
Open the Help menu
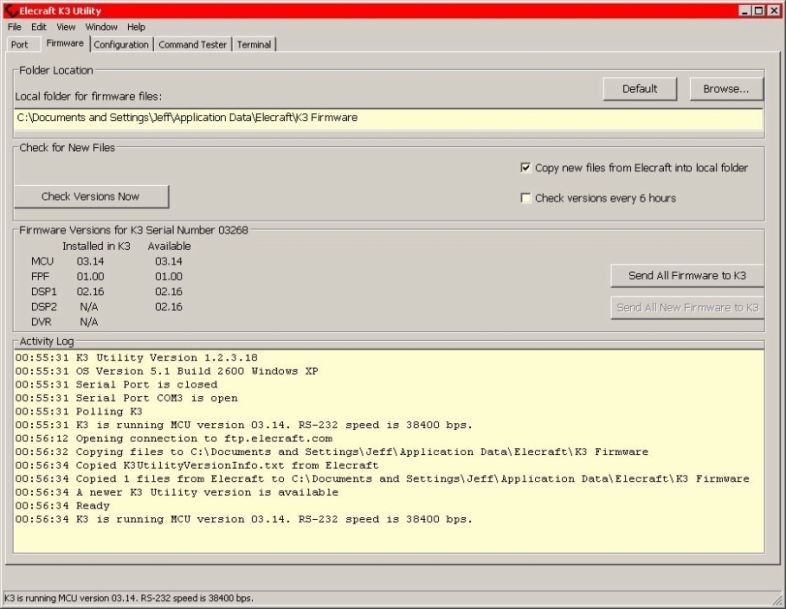point(136,27)
